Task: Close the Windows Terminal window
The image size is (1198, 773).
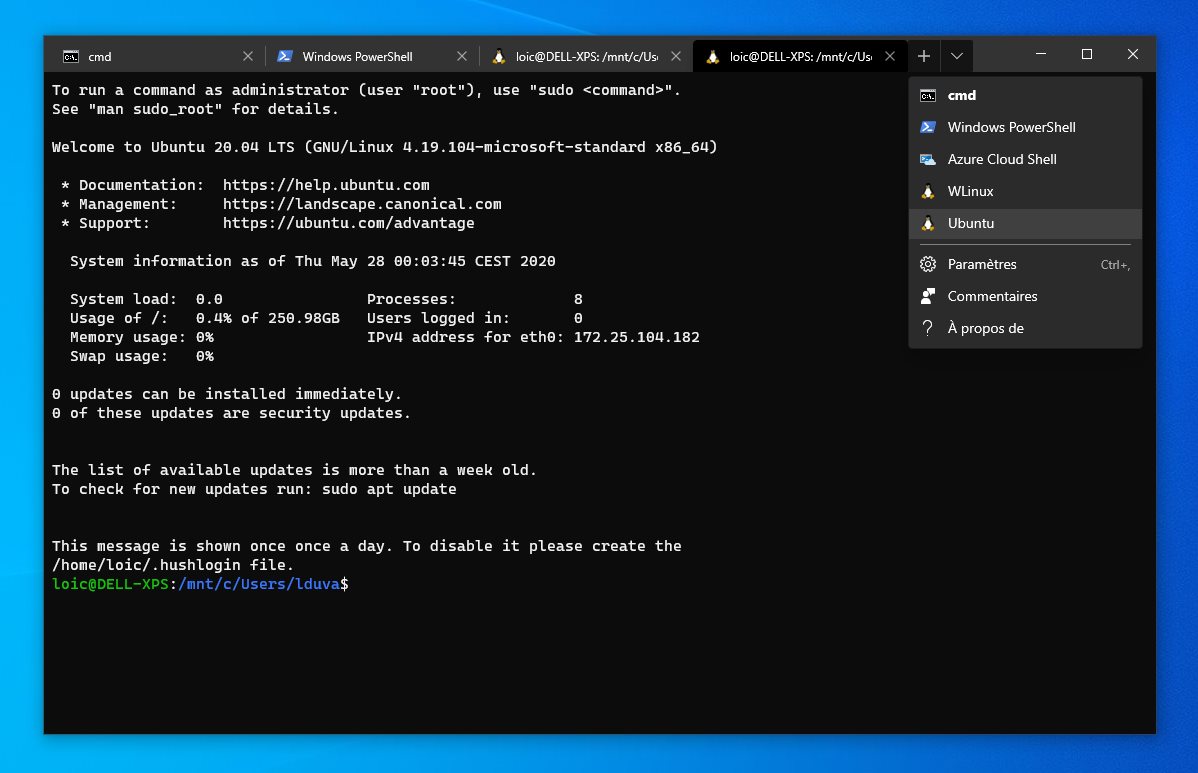Action: [x=1132, y=54]
